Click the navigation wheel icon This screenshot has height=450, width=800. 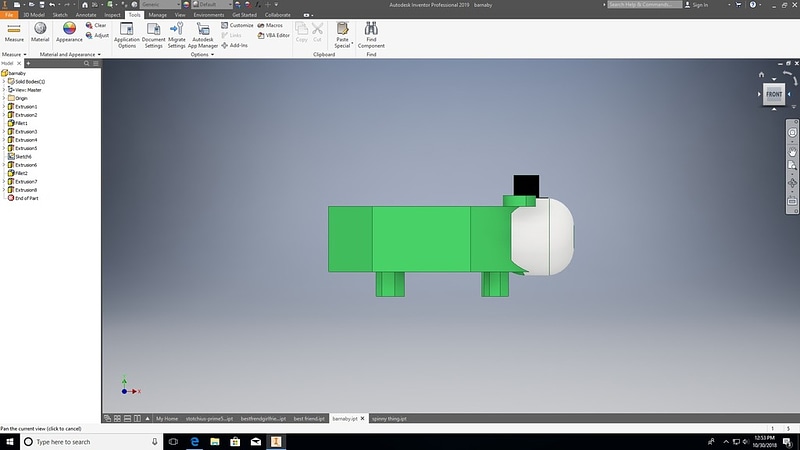792,133
